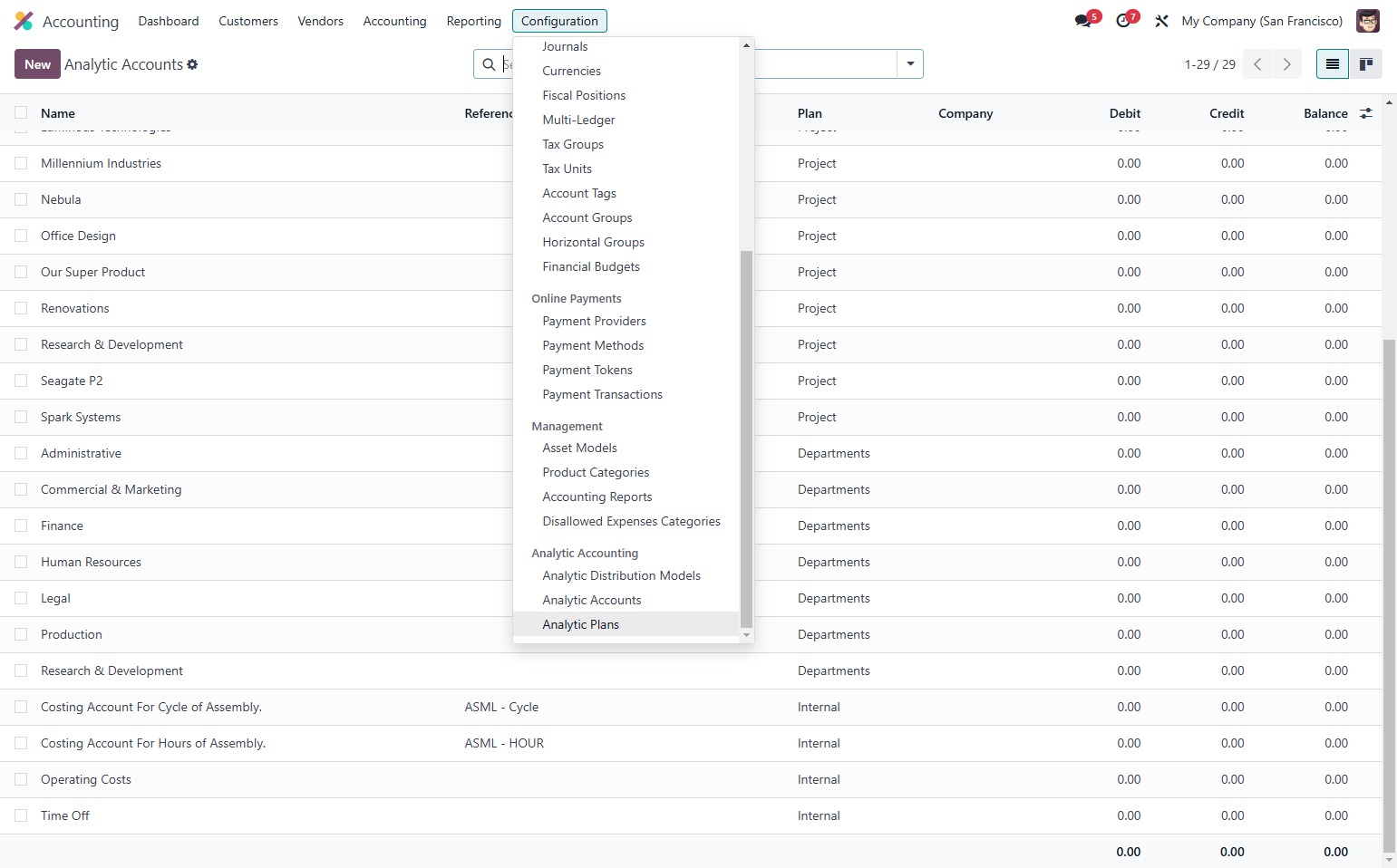The width and height of the screenshot is (1397, 868).
Task: Click the pager counter 1-29 / 29
Action: [1210, 64]
